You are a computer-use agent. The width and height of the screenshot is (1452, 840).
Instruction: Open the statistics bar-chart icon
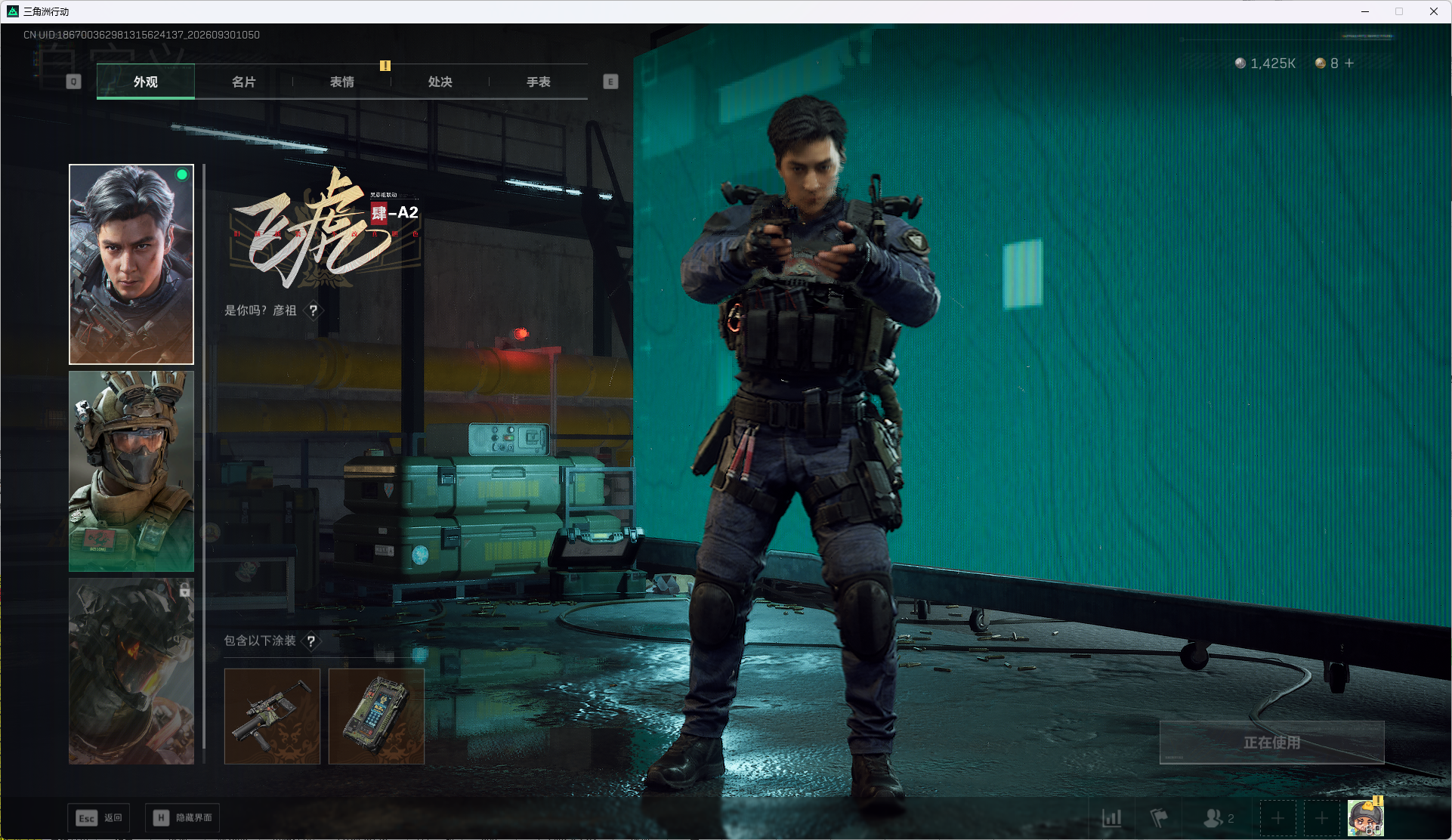pos(1111,818)
